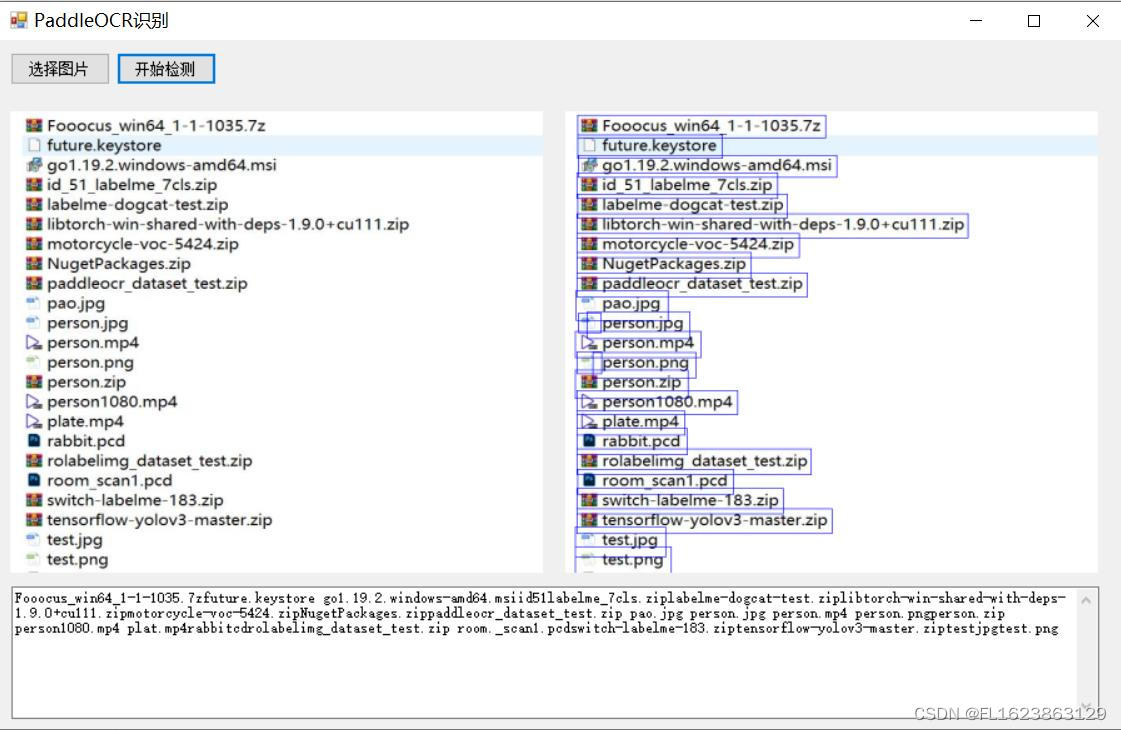Screen dimensions: 1121x730
Task: Click the blank file icon beside future.keystore in source image
Action: tap(34, 145)
